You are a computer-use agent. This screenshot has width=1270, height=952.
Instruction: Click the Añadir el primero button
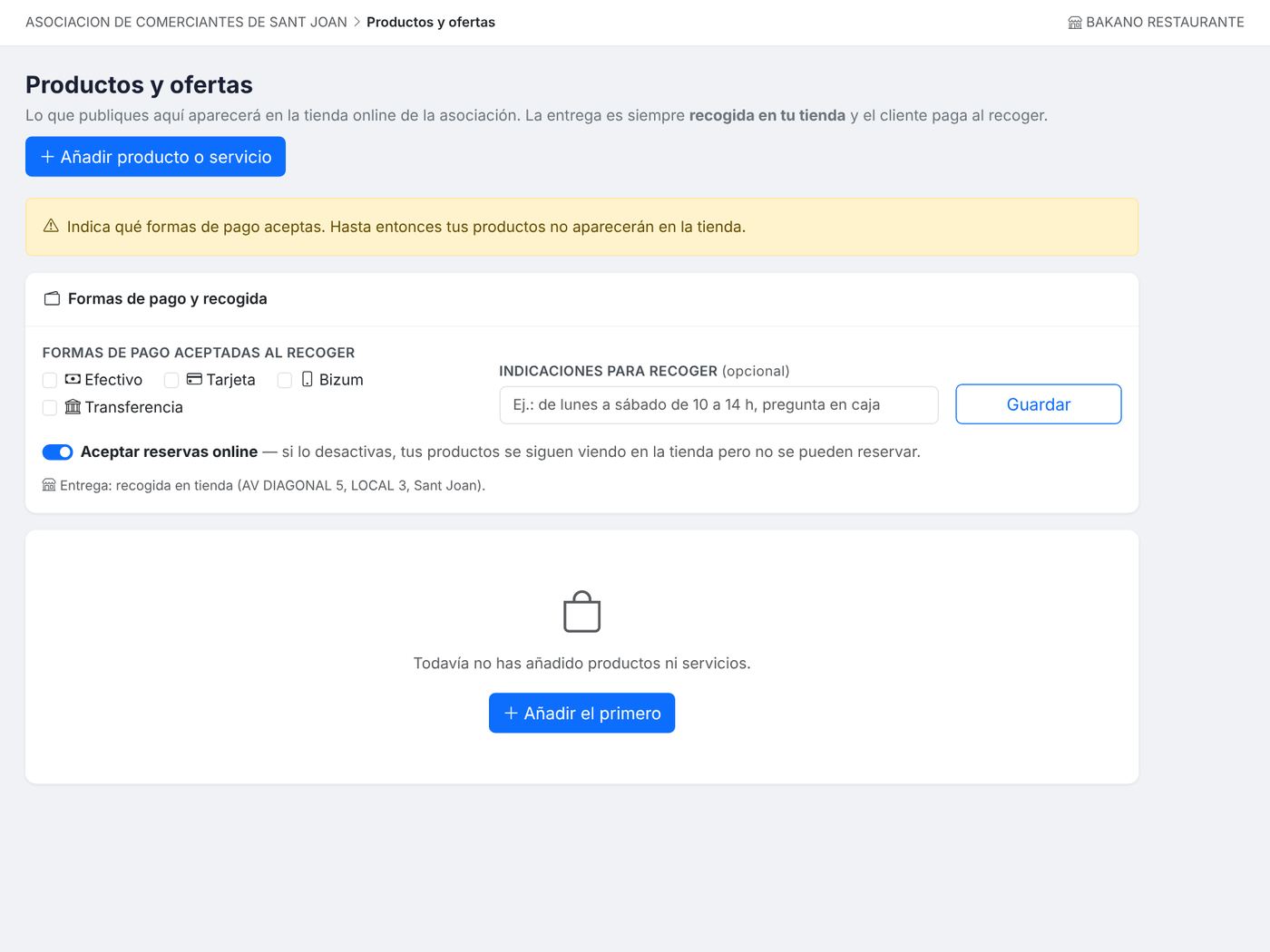[581, 713]
